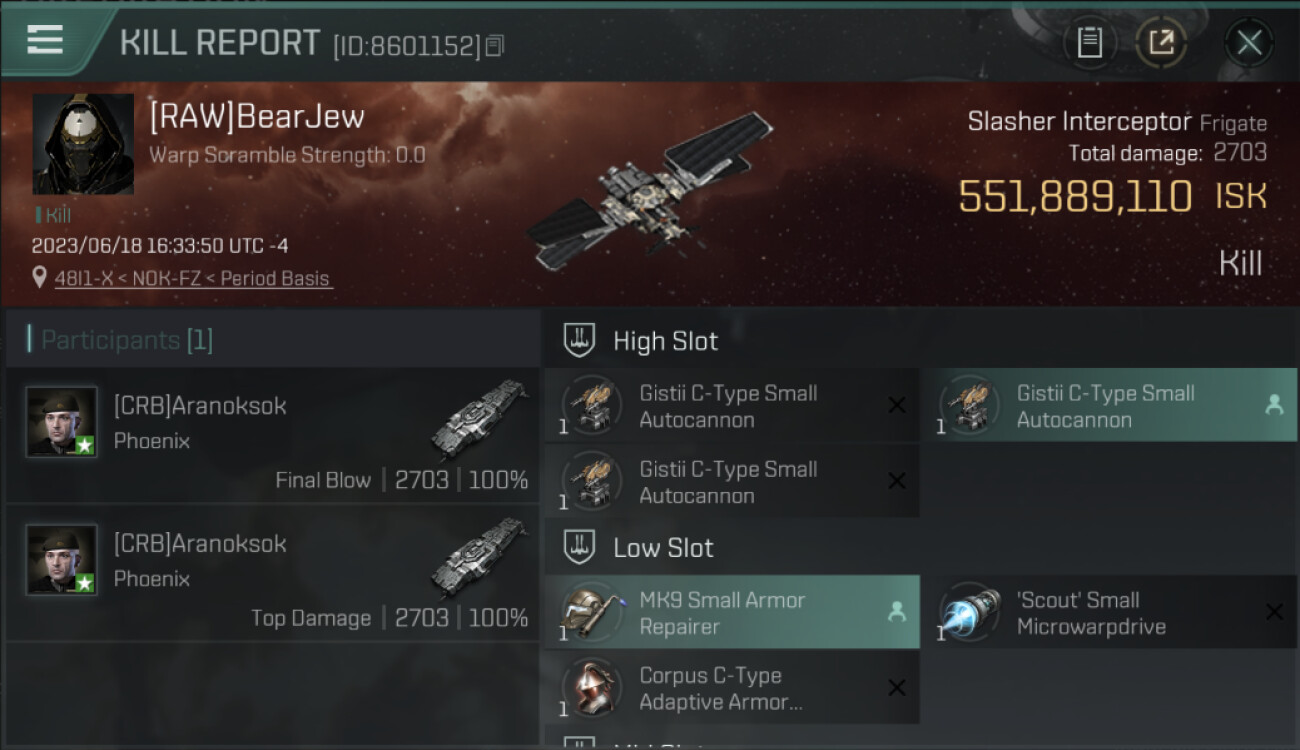Close the Kill Report window
Screen dimensions: 1300x750
[x=1249, y=43]
